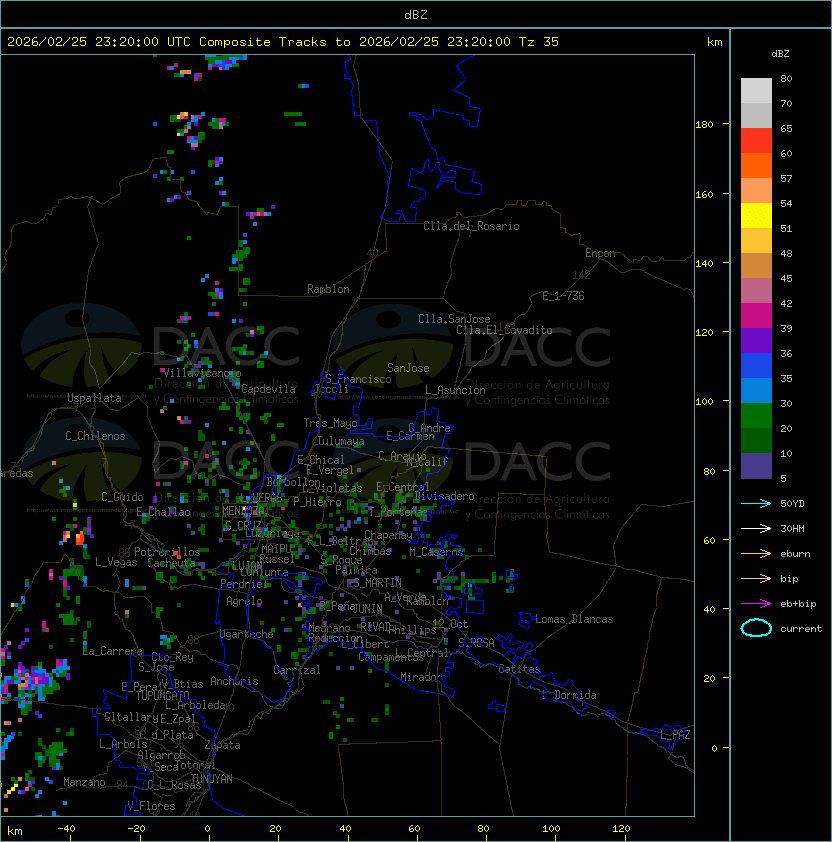
Task: Click the 120 km horizontal axis tick label
Action: [621, 829]
